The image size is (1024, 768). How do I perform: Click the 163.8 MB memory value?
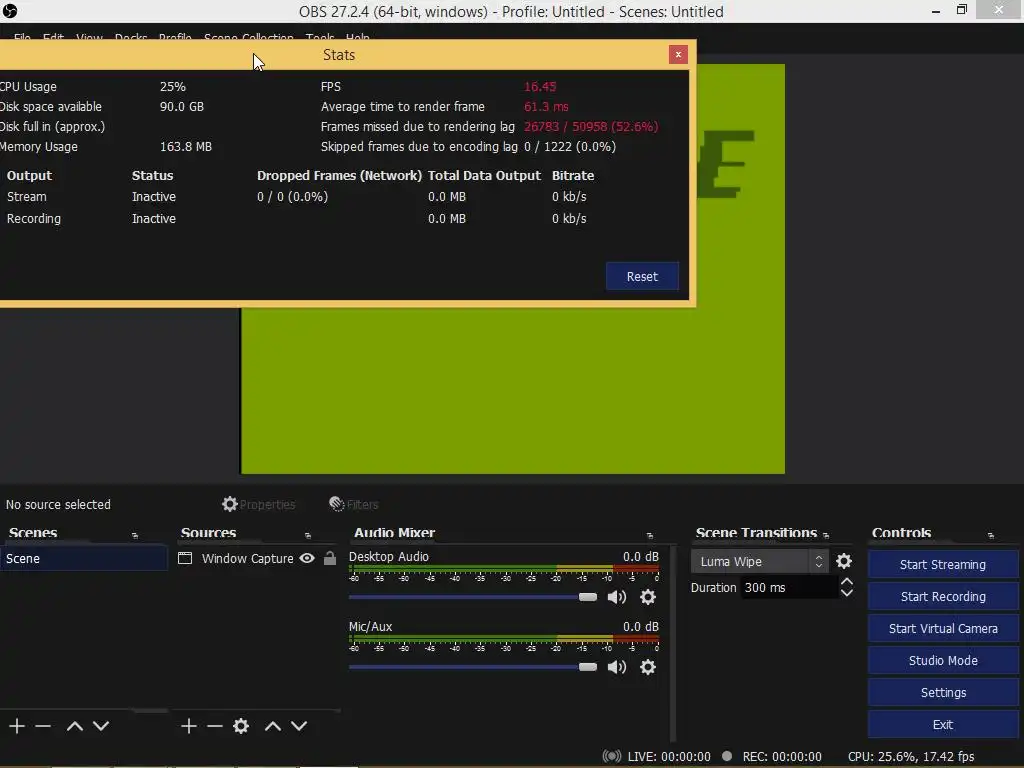[185, 146]
